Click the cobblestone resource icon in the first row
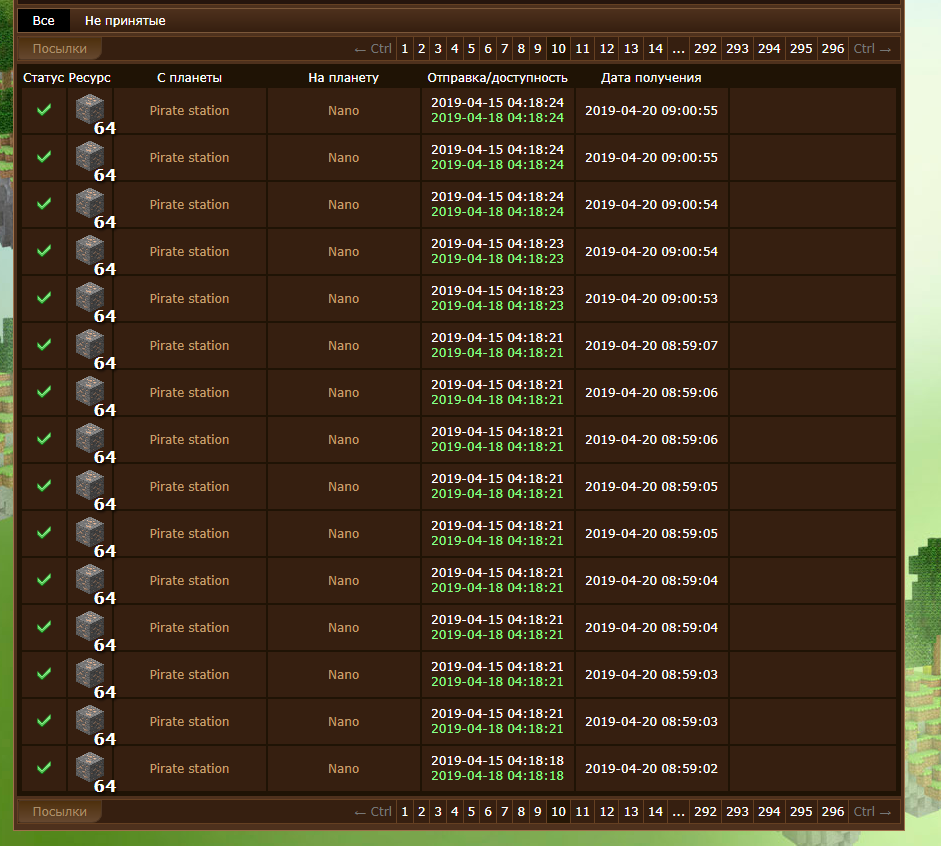Screen dimensions: 941x846 click(90, 109)
